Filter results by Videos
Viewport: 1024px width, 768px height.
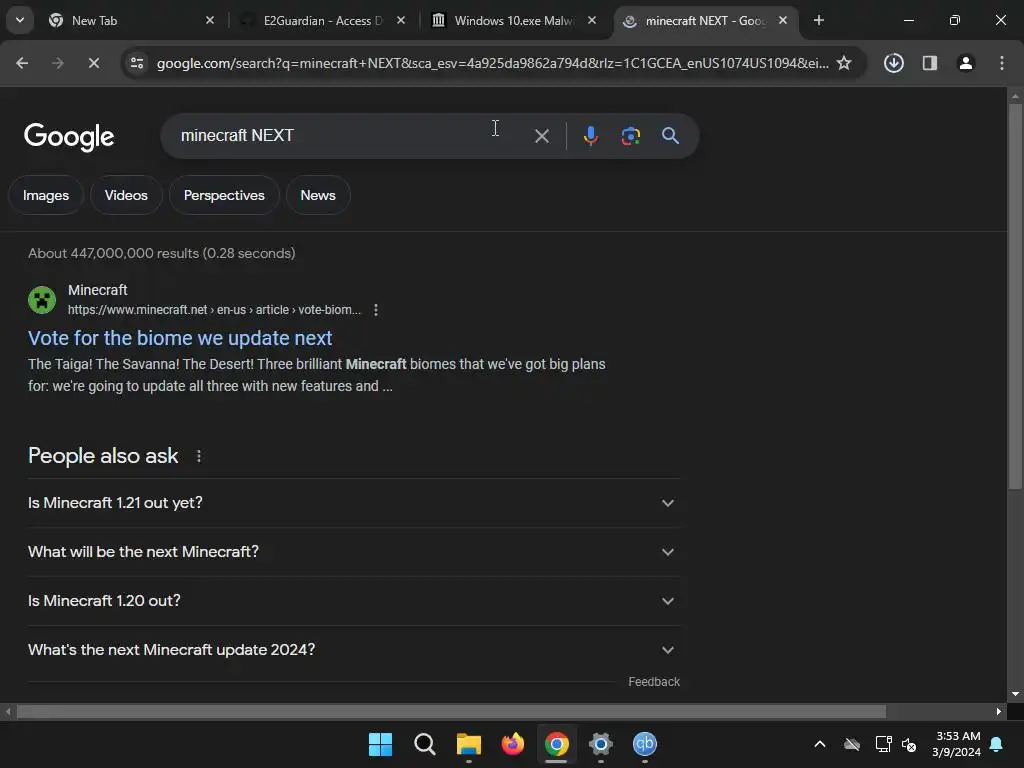pos(126,195)
